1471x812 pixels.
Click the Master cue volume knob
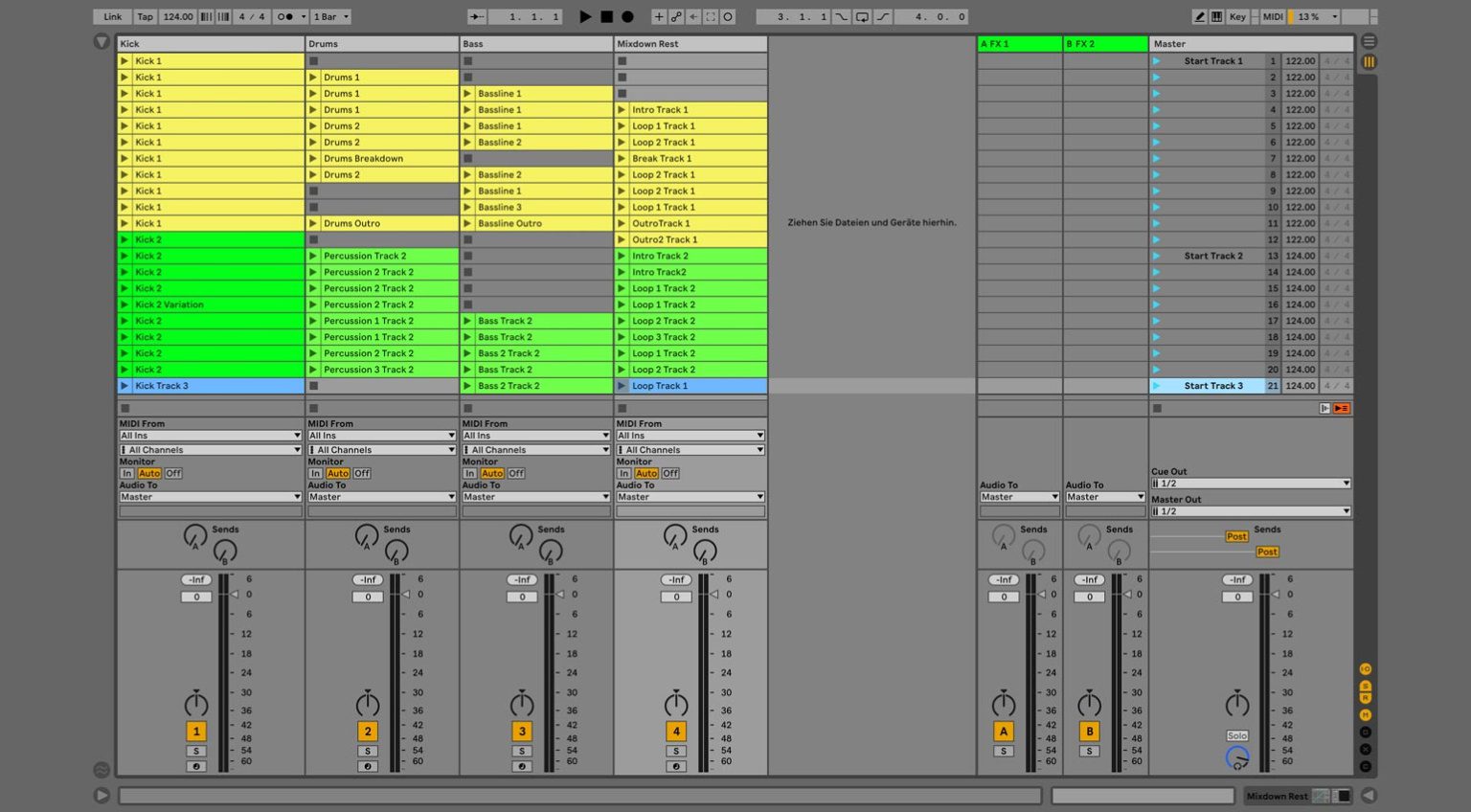click(x=1237, y=758)
